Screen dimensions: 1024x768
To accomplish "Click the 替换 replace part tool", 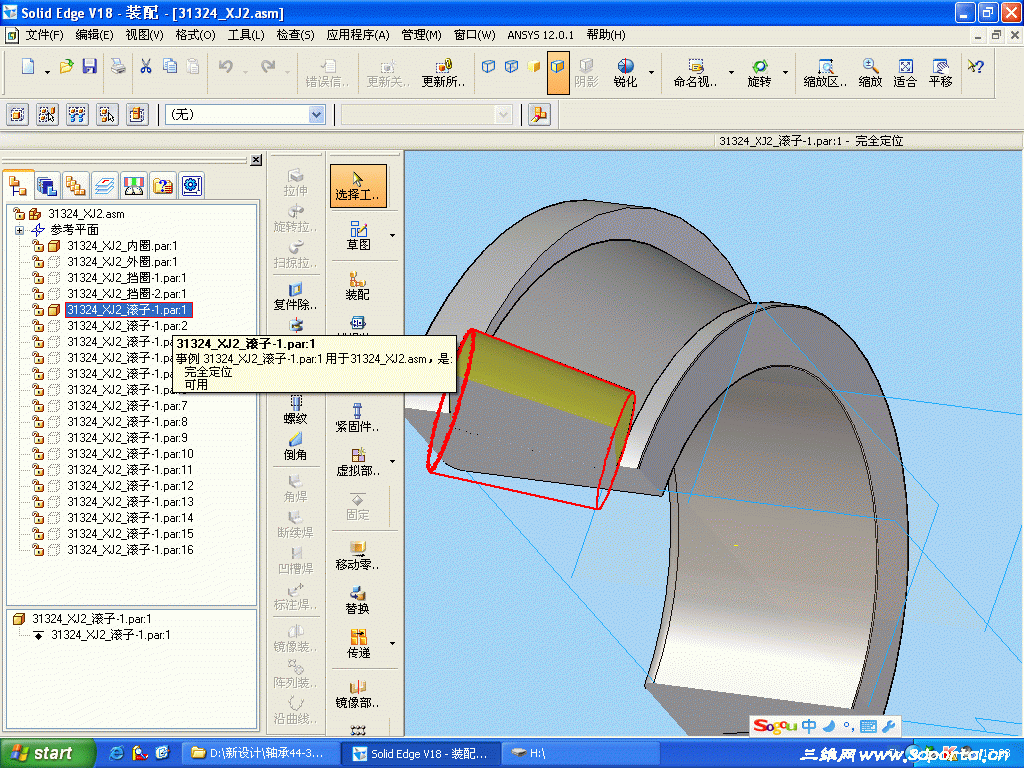I will click(x=357, y=600).
